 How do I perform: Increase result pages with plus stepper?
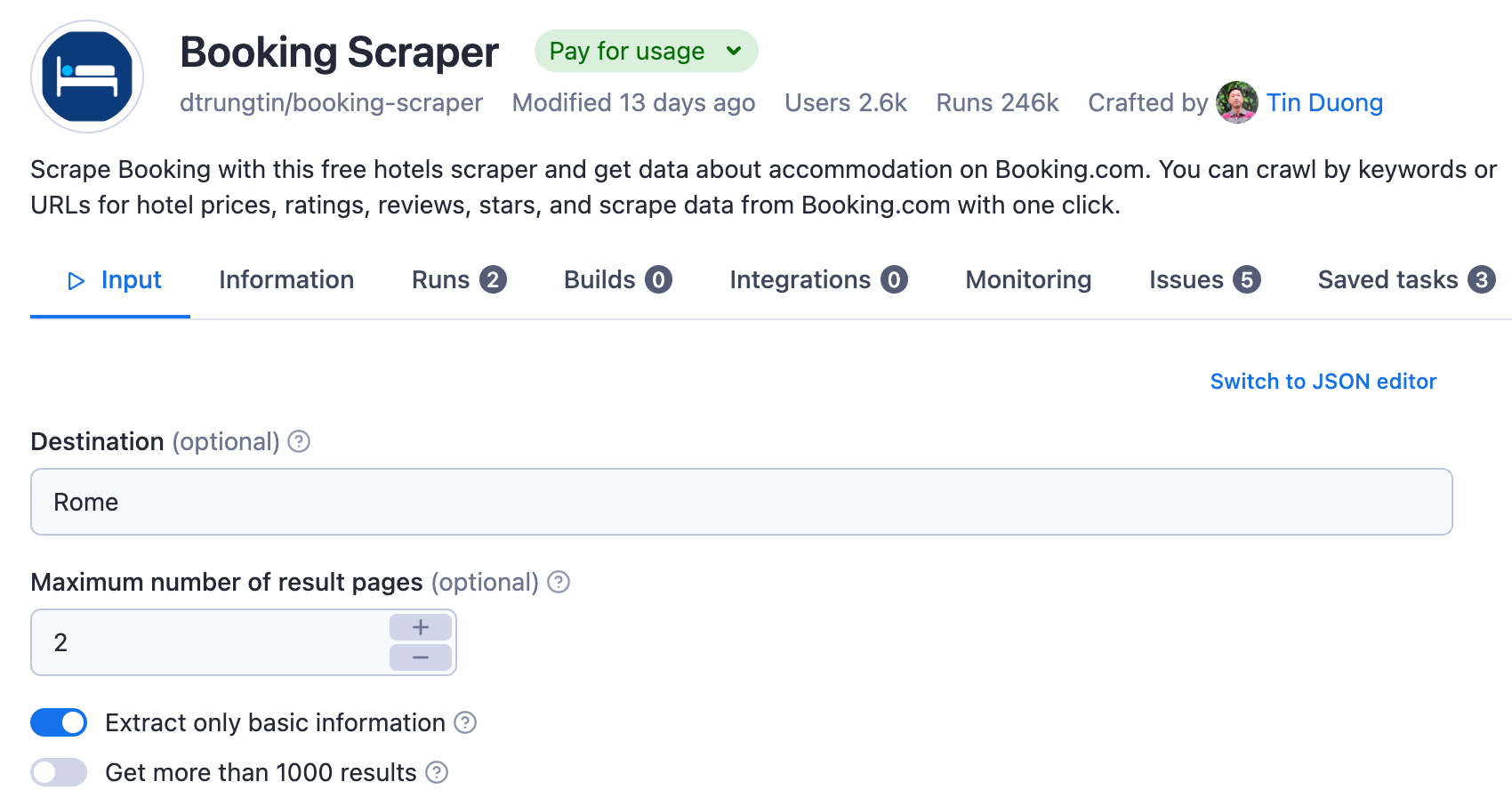(421, 627)
